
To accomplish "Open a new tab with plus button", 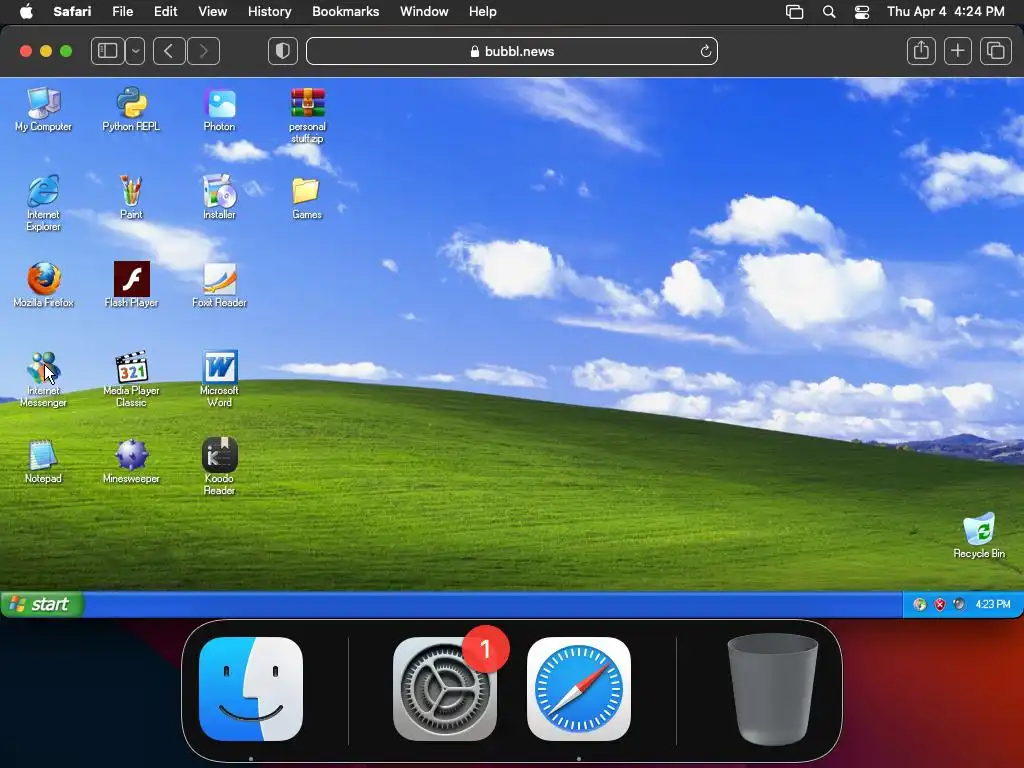I will tap(957, 51).
